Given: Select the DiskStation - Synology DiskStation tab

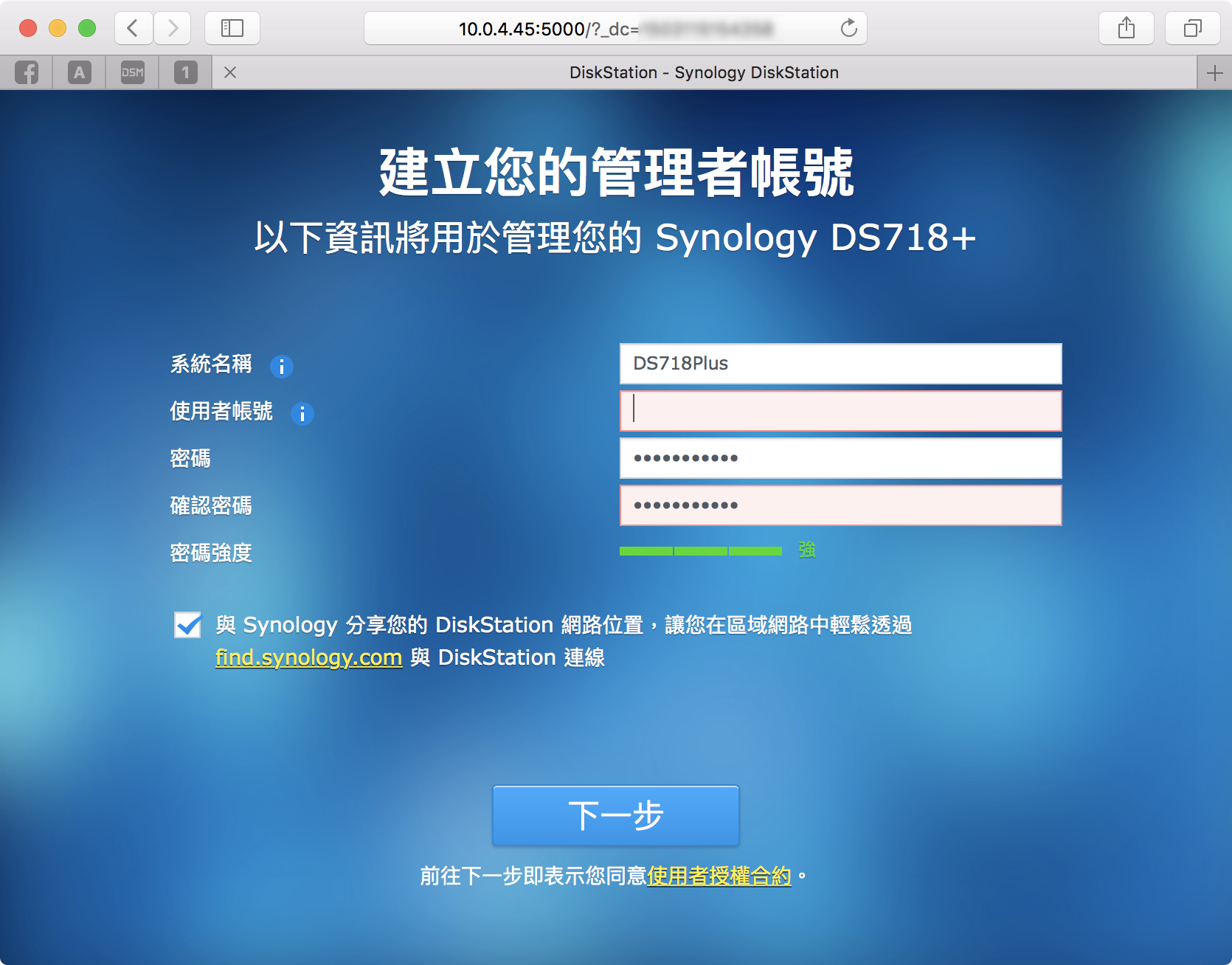Looking at the screenshot, I should click(704, 72).
